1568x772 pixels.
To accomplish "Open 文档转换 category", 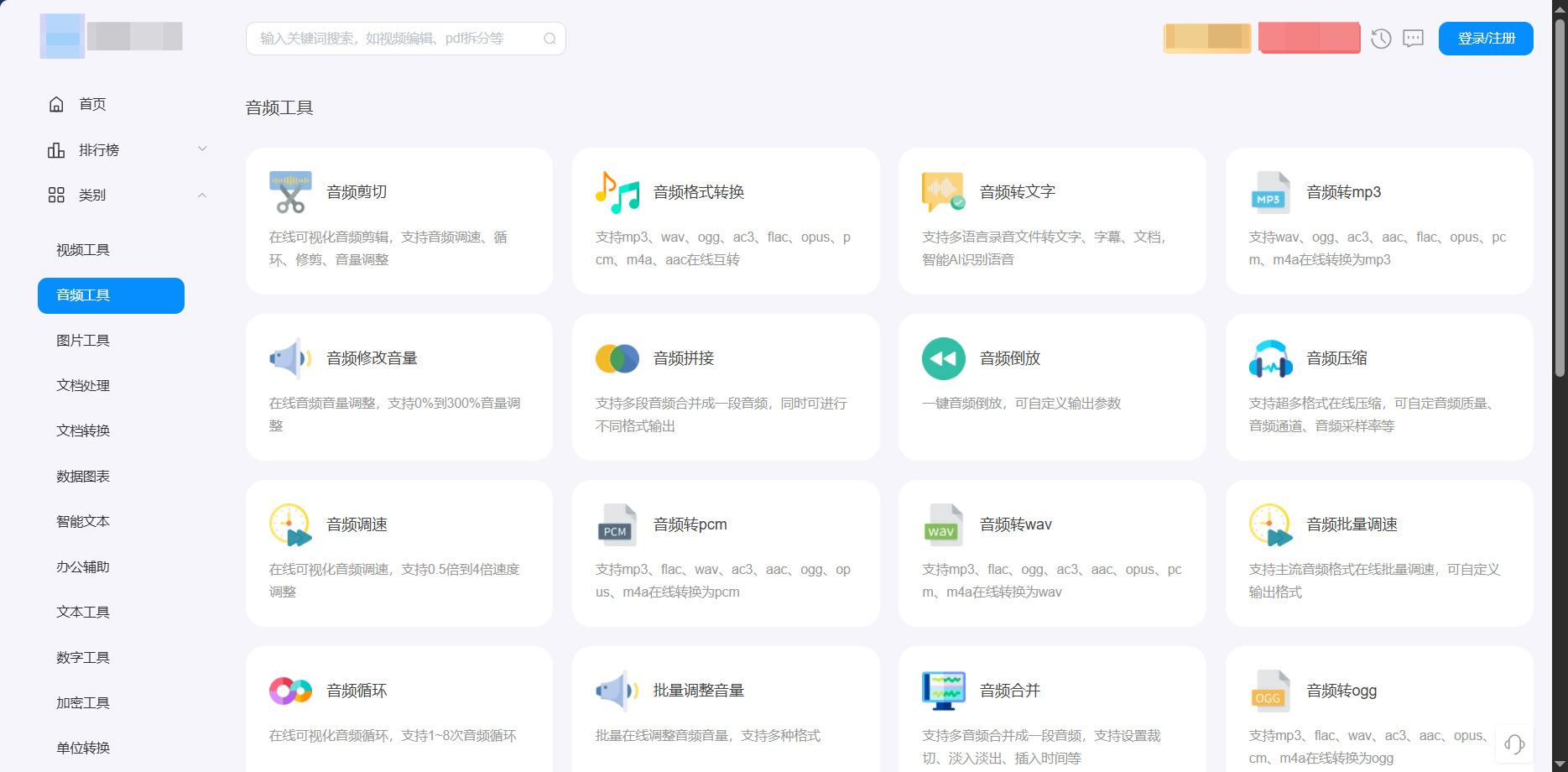I will click(83, 431).
